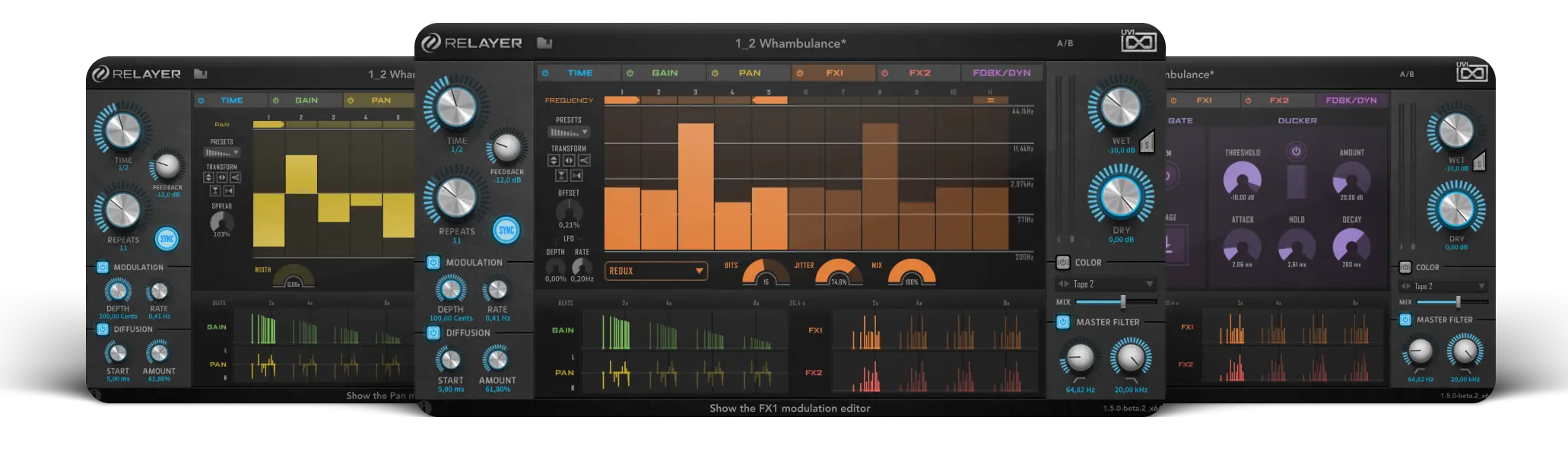The height and width of the screenshot is (449, 1568).
Task: Open the FDBK/DYN tab in center window
Action: pos(1001,73)
